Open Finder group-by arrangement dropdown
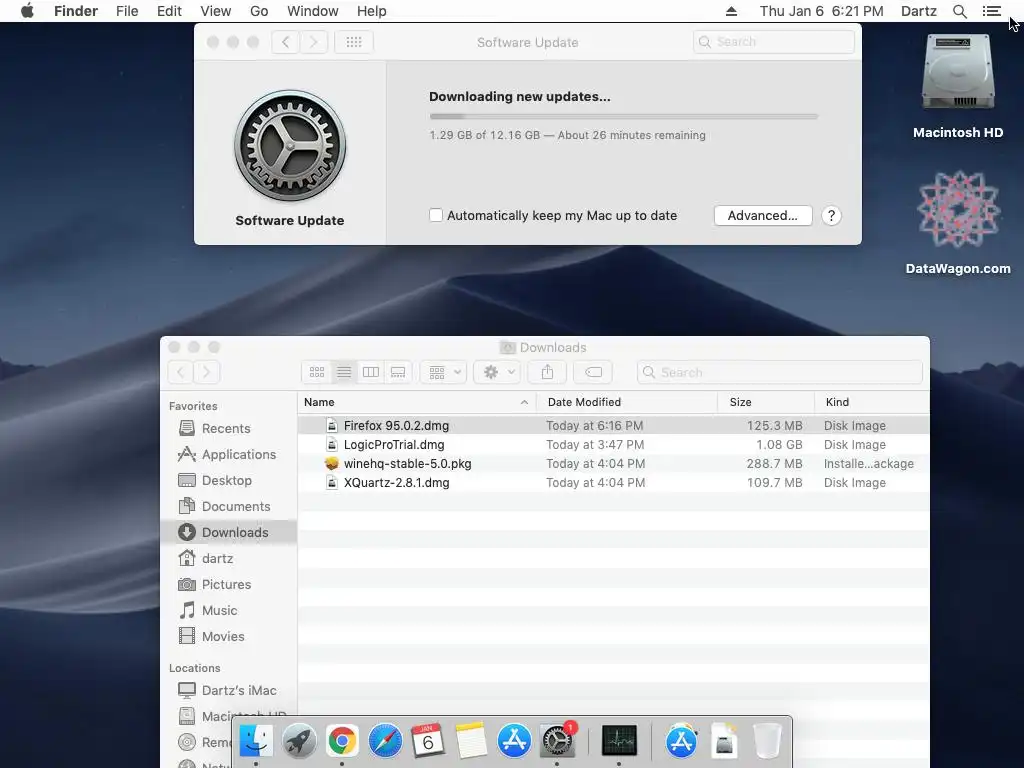Viewport: 1024px width, 768px height. [444, 372]
